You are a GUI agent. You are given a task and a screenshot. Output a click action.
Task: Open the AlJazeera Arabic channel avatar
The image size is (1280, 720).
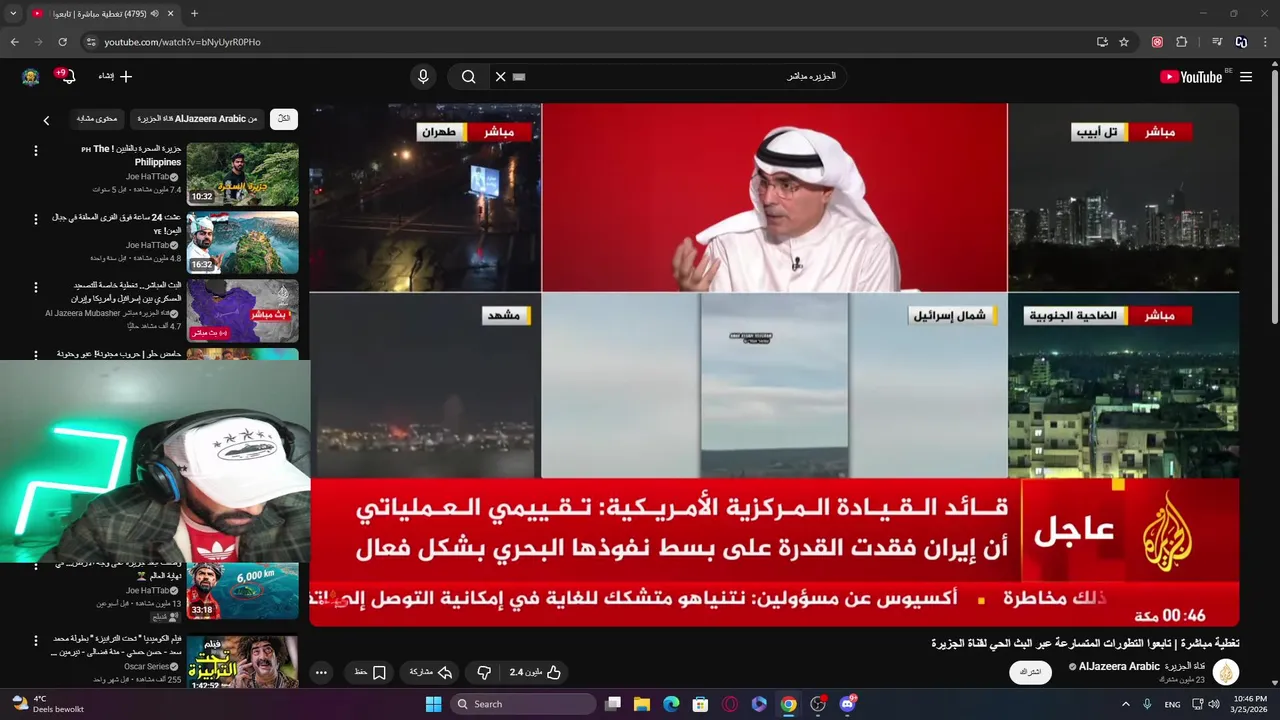(x=1226, y=672)
